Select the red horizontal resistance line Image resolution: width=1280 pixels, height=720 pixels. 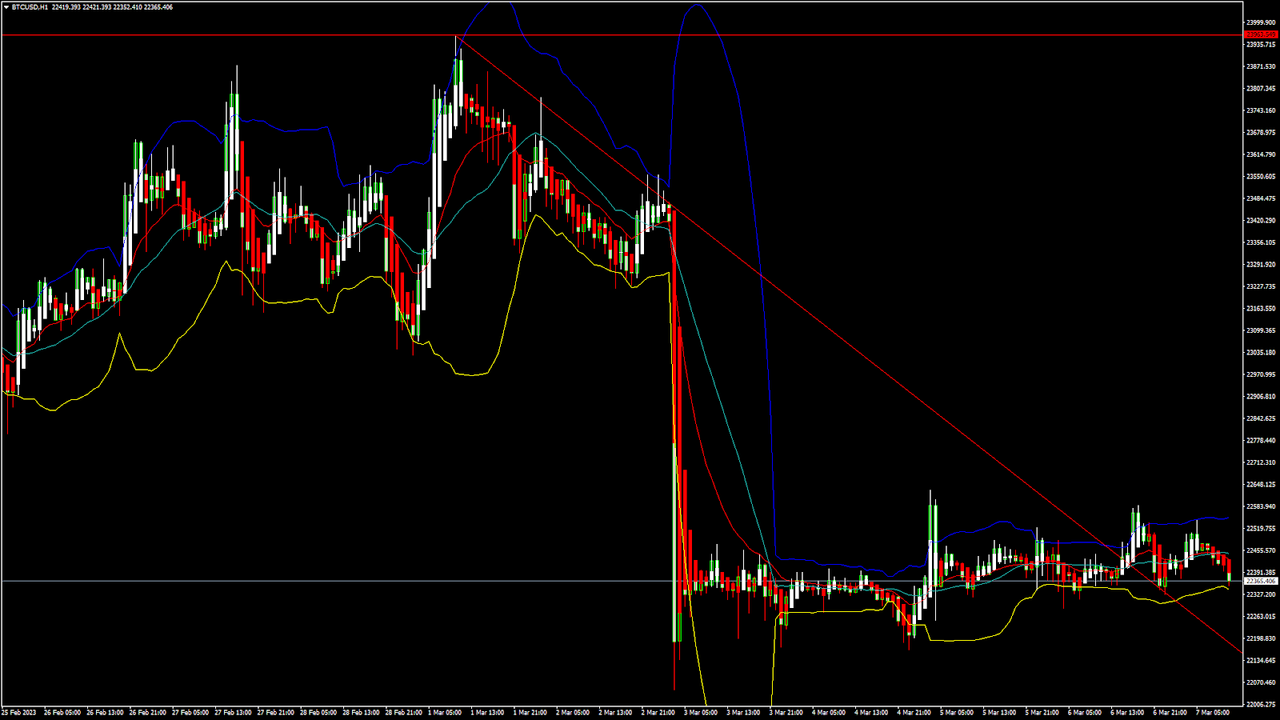click(x=620, y=35)
